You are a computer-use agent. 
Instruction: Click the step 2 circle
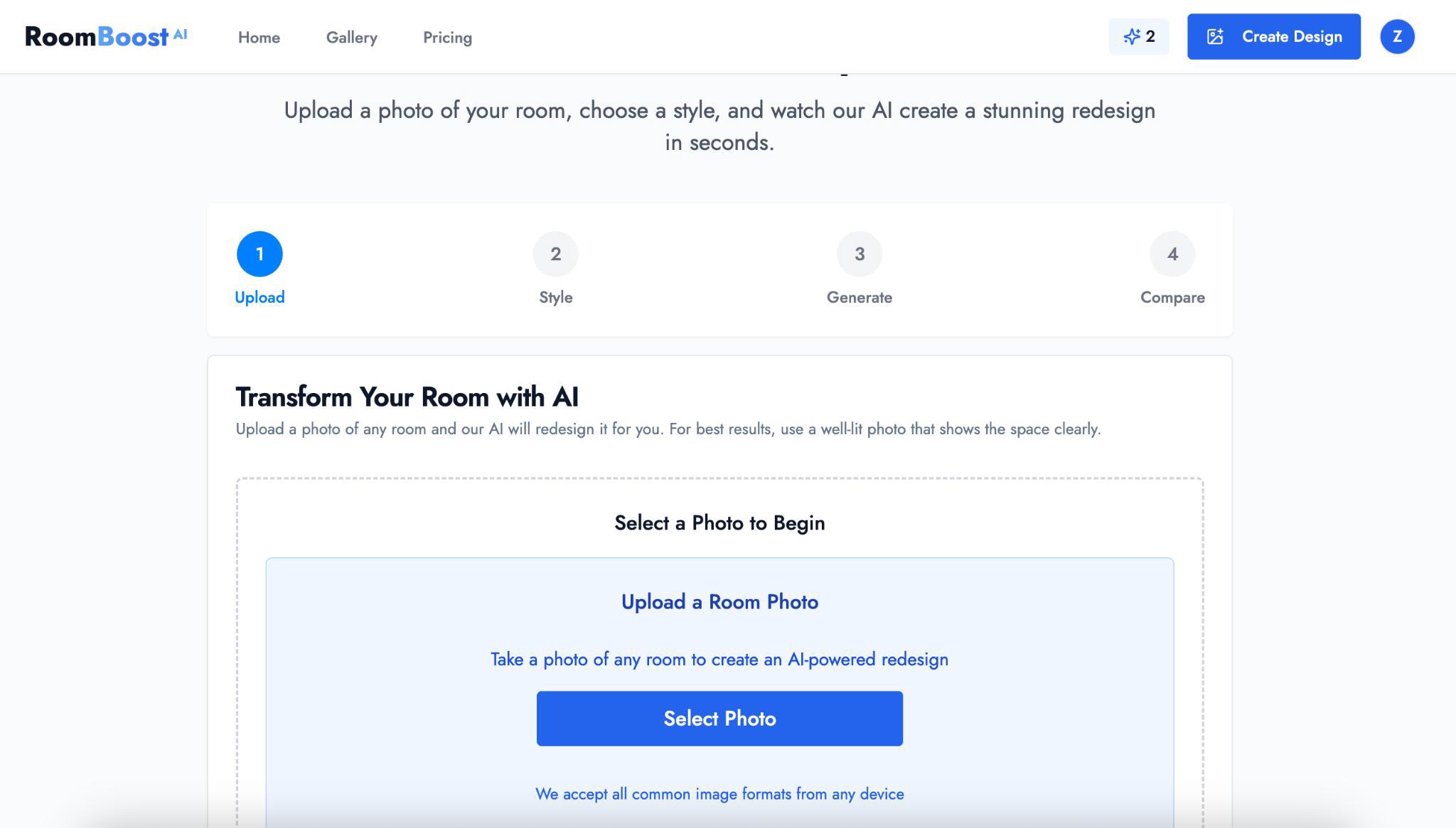coord(555,254)
